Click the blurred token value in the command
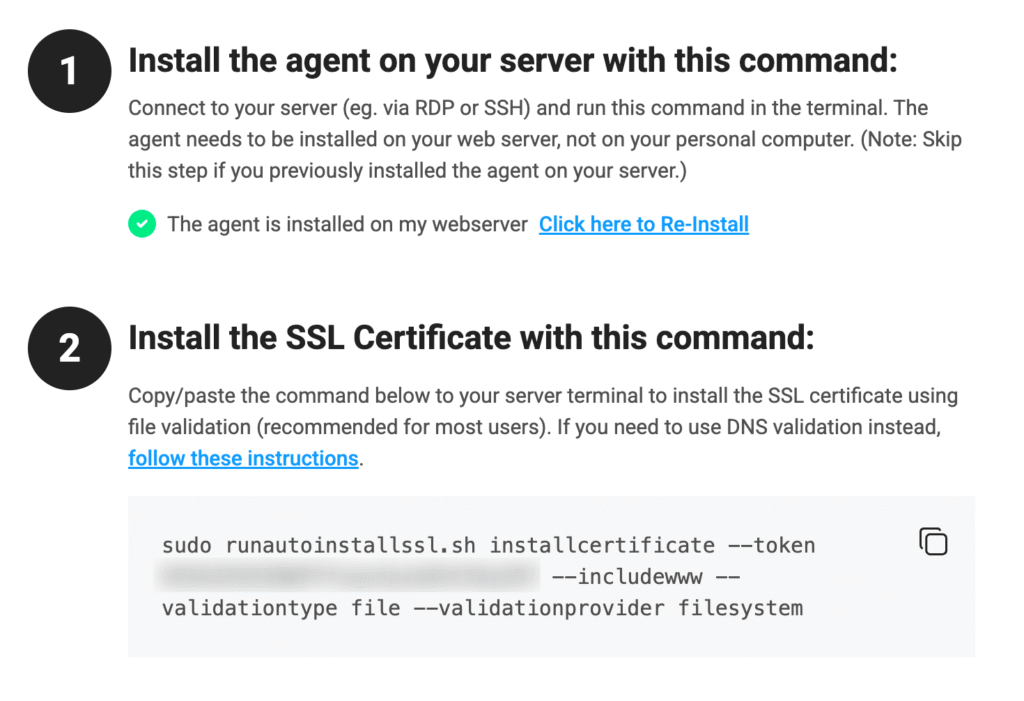Viewport: 1024px width, 701px height. [347, 576]
